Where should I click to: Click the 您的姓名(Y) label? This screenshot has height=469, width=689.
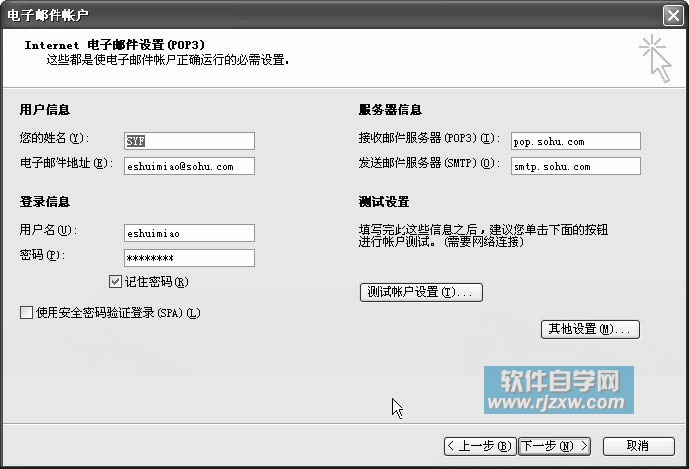(x=54, y=138)
